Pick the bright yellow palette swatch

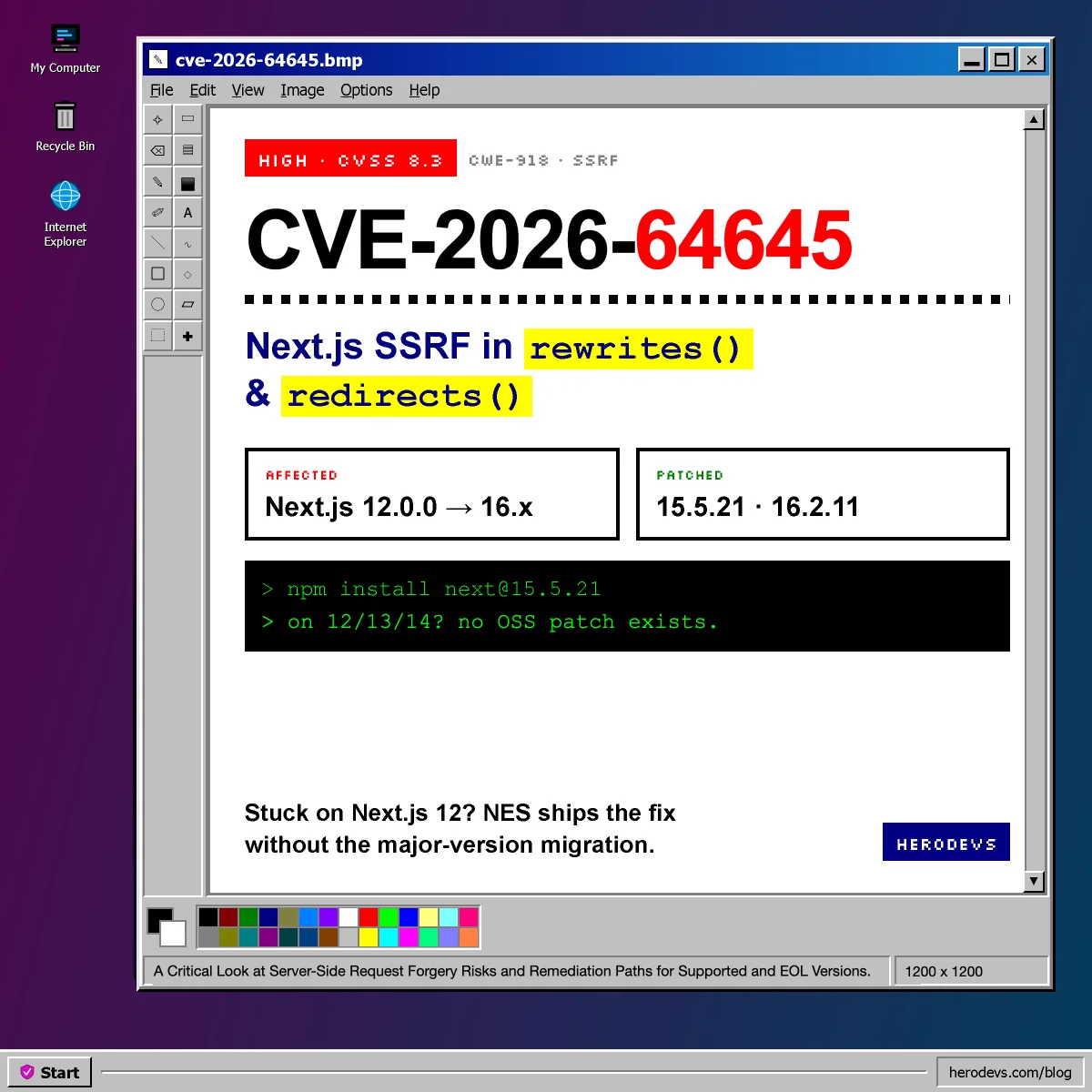click(369, 937)
